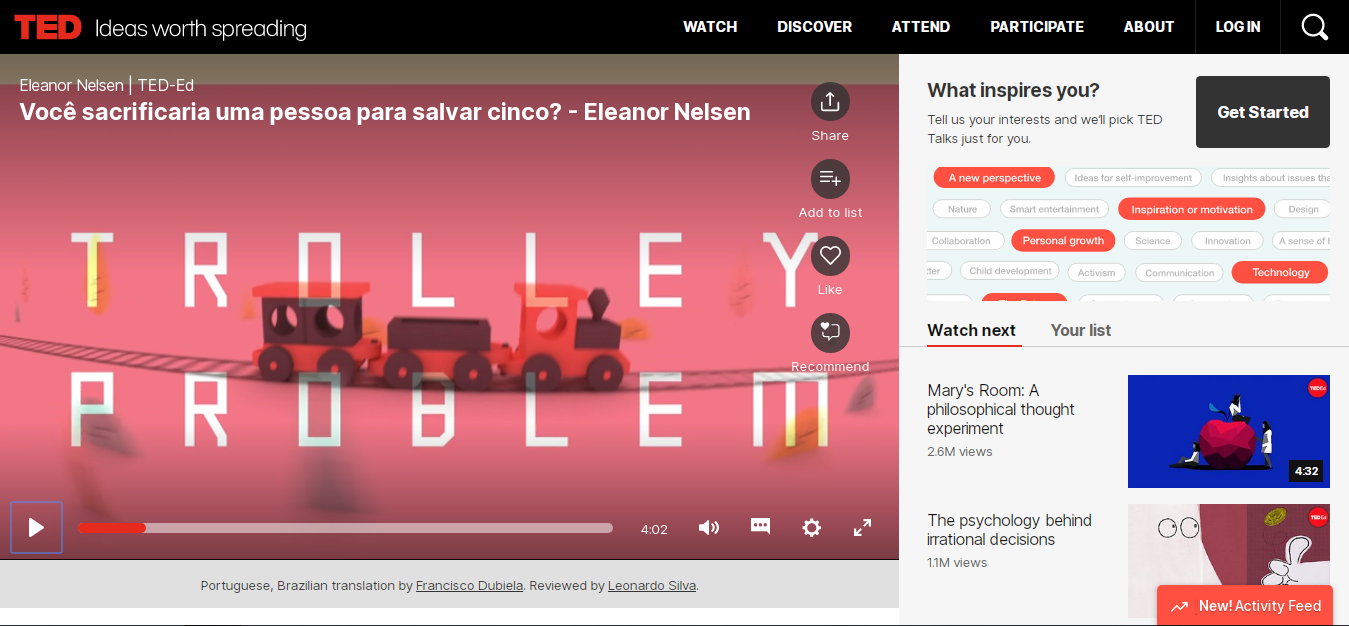This screenshot has width=1349, height=626.
Task: Open 'Mary's Room' talk title
Action: coord(1001,409)
